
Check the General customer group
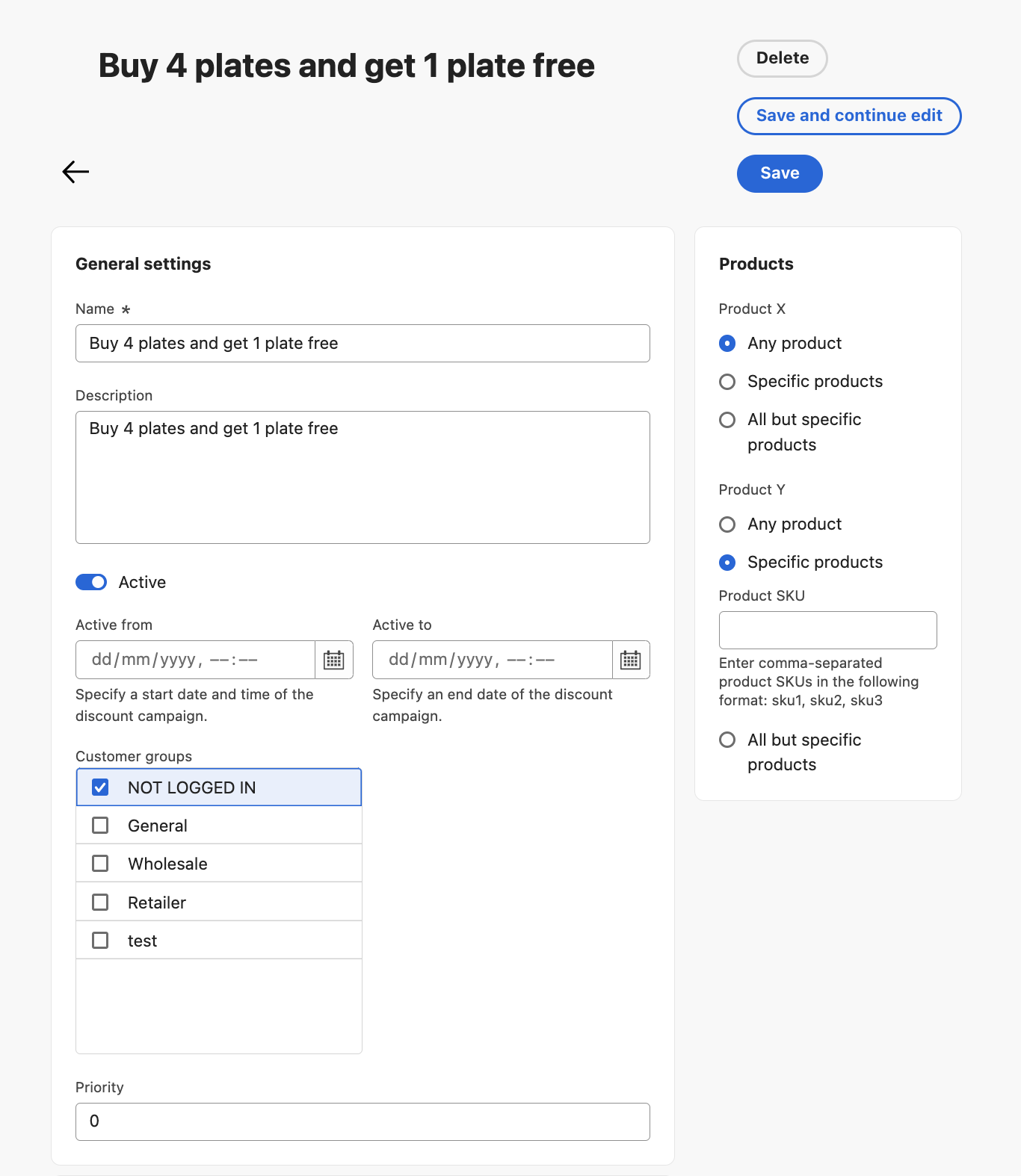(100, 826)
